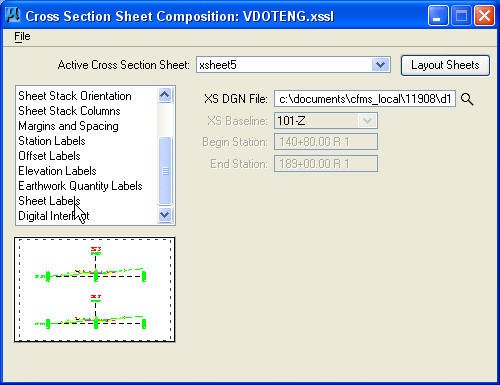Viewport: 500px width, 385px height.
Task: Click the magnifier icon to browse DGN file
Action: [x=467, y=99]
